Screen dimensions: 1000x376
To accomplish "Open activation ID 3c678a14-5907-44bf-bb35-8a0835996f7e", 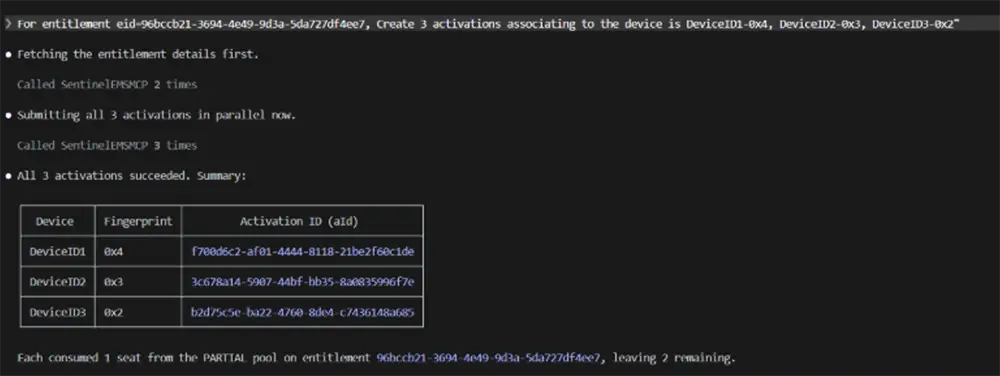I will click(x=302, y=282).
